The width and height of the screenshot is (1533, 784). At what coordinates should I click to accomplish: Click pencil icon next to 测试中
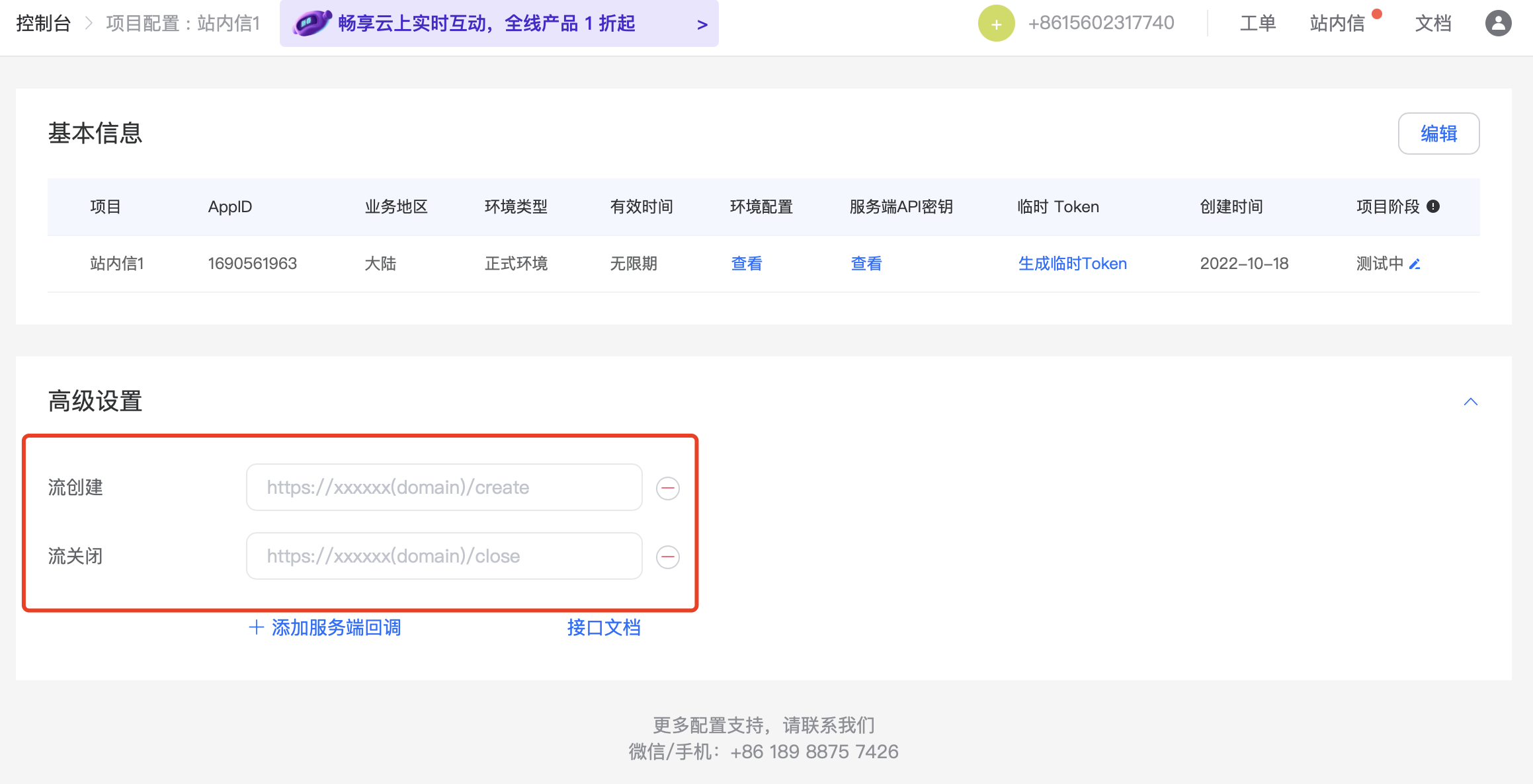(1415, 264)
